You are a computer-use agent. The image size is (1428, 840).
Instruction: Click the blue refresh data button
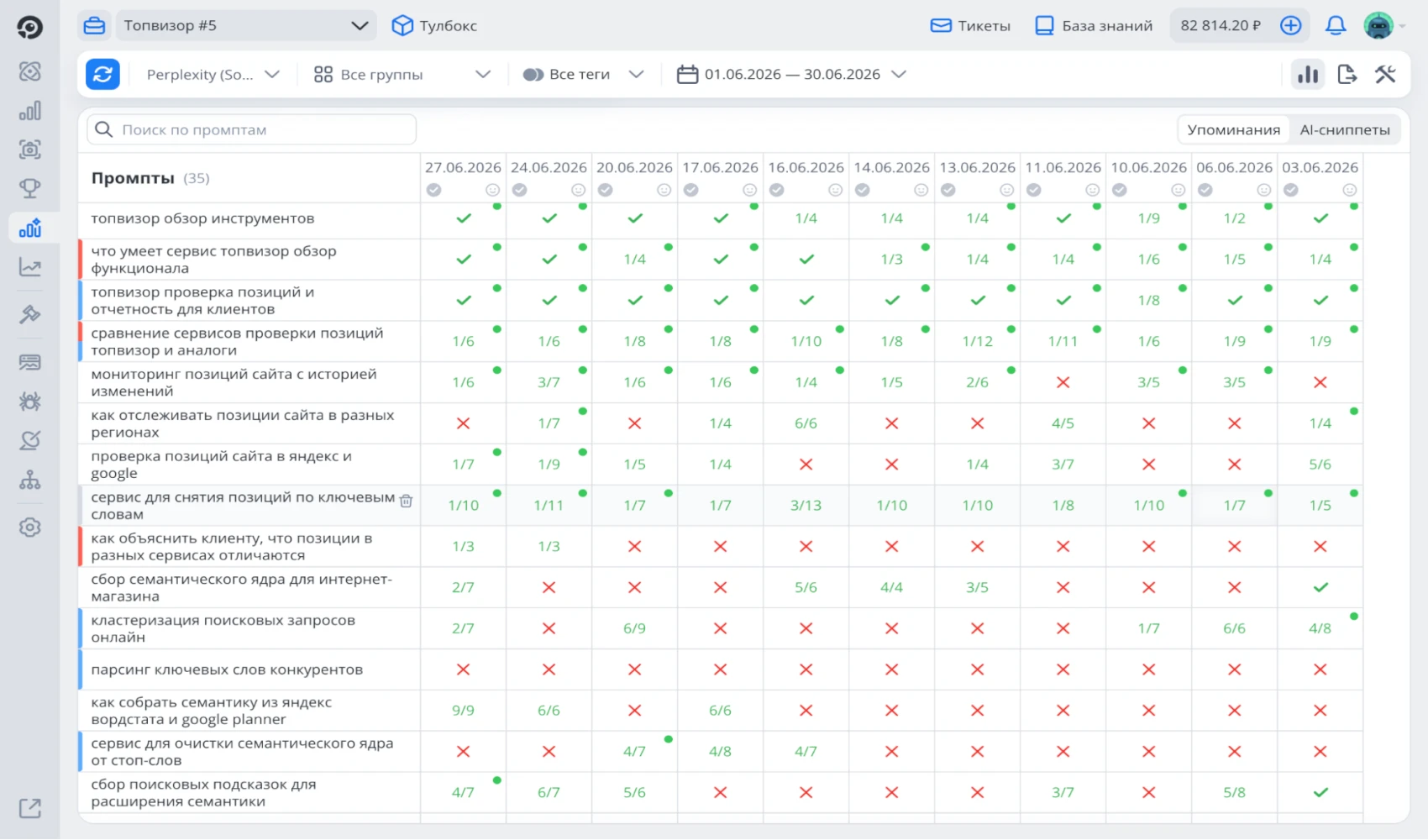pyautogui.click(x=102, y=74)
